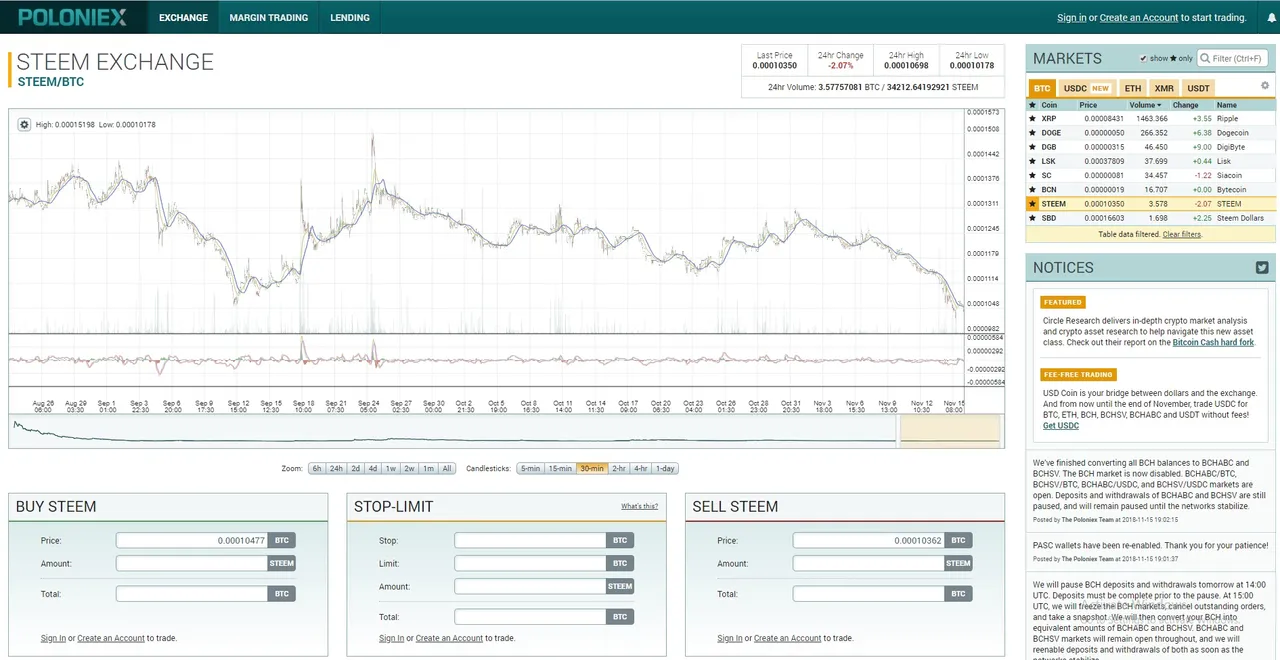Select 1-day candlesticks
Image resolution: width=1280 pixels, height=660 pixels.
point(666,469)
